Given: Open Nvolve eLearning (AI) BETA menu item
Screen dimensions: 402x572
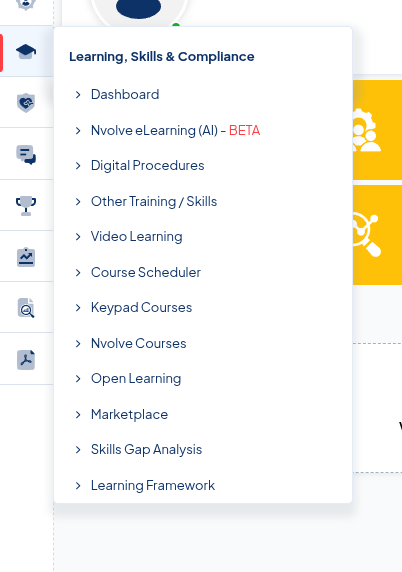Looking at the screenshot, I should pos(175,130).
